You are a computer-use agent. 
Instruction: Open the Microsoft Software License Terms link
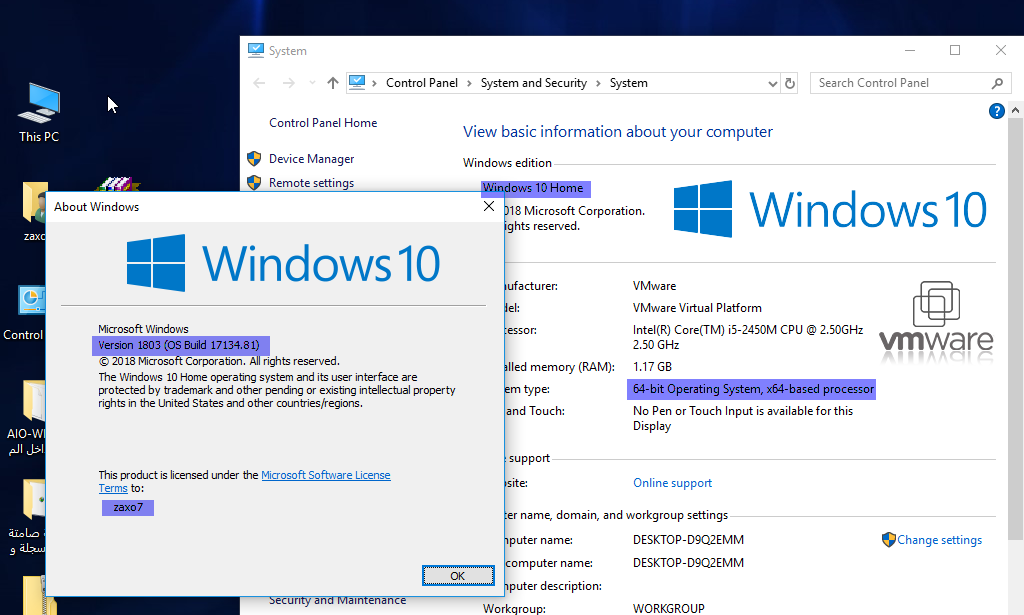325,475
